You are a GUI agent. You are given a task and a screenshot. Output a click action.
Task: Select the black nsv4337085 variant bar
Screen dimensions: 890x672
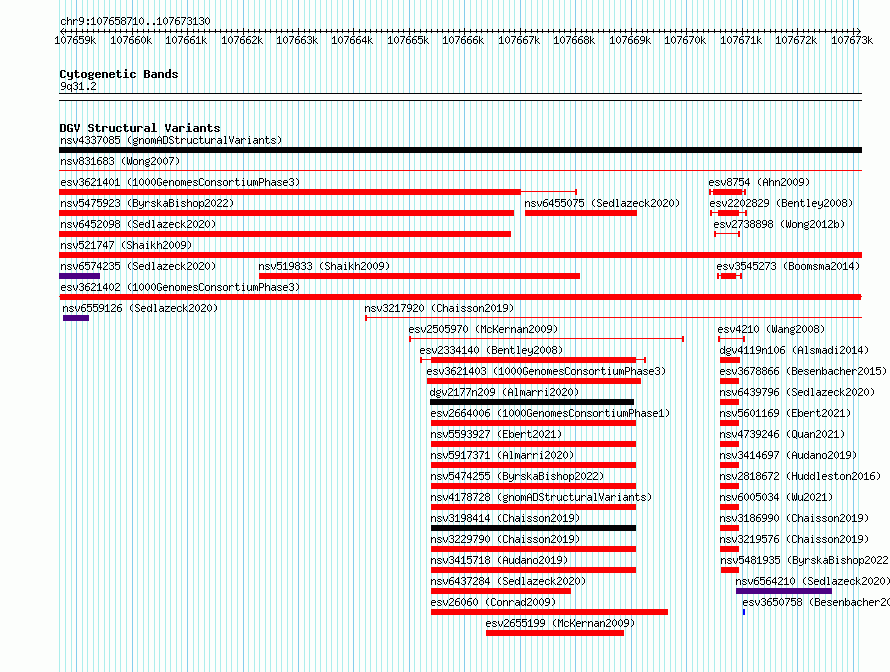pyautogui.click(x=460, y=150)
